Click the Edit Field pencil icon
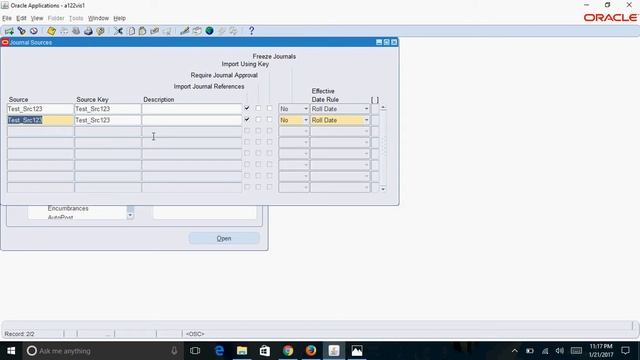This screenshot has width=640, height=360. (184, 31)
